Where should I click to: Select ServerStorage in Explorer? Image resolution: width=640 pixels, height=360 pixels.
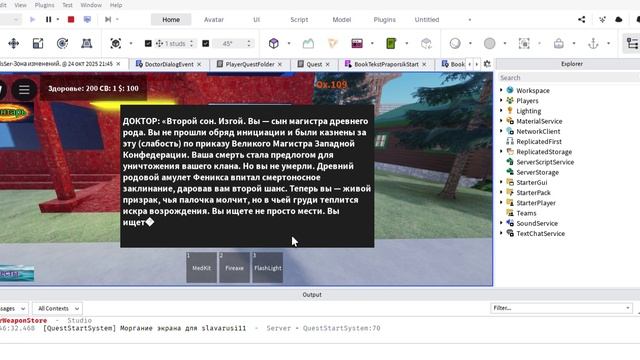coord(538,172)
